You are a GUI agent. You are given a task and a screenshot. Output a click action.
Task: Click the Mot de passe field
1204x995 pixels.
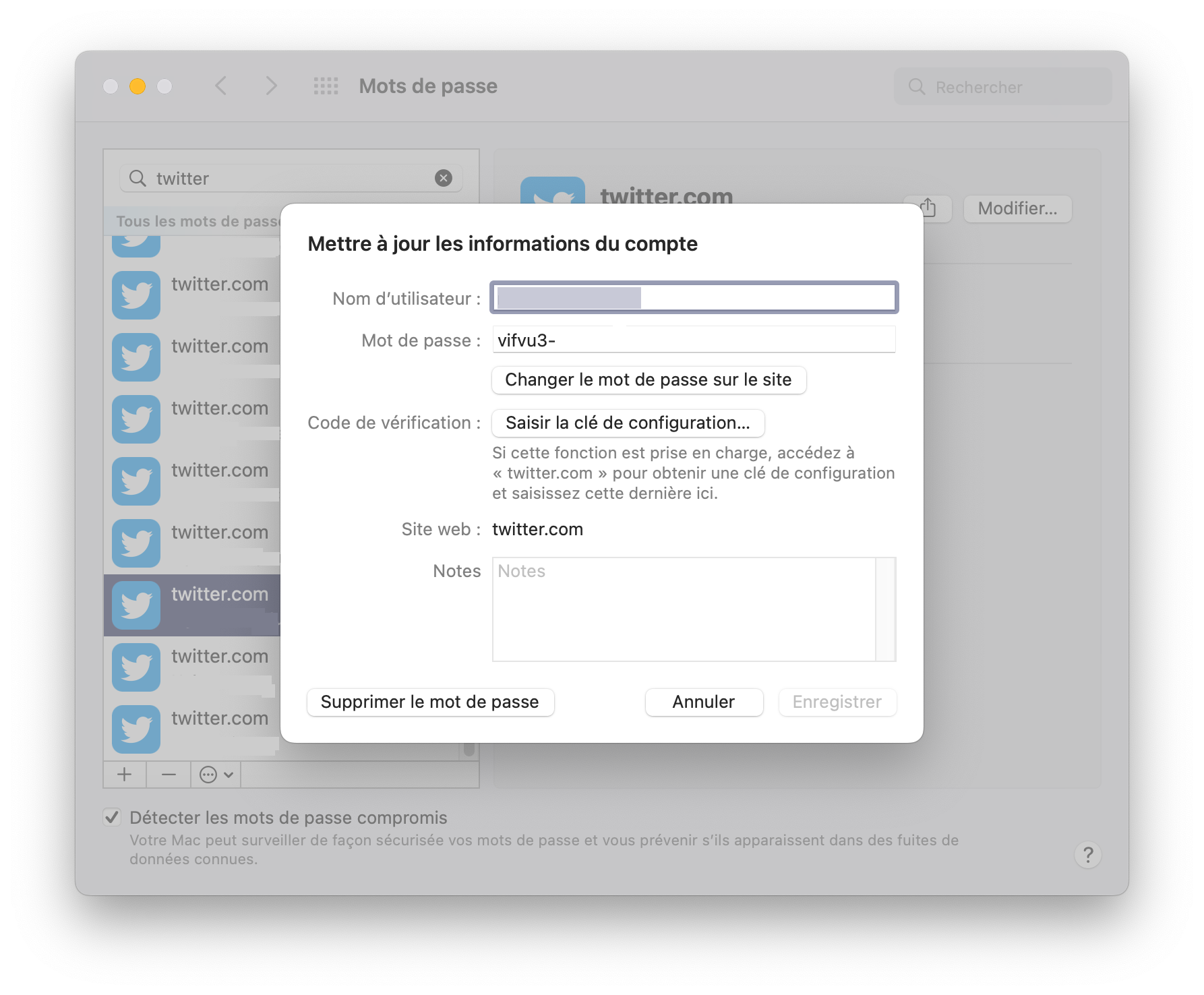[x=694, y=340]
